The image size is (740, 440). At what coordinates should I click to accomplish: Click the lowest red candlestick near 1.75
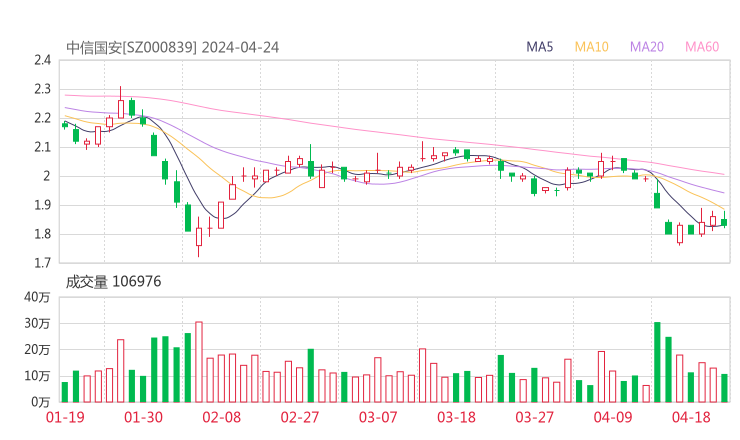coord(199,237)
